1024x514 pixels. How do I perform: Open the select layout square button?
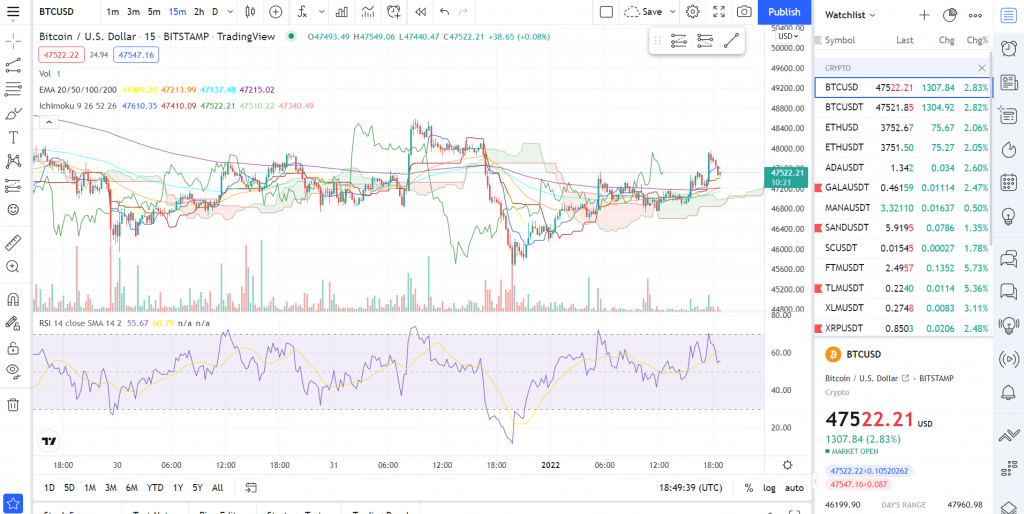pyautogui.click(x=606, y=12)
